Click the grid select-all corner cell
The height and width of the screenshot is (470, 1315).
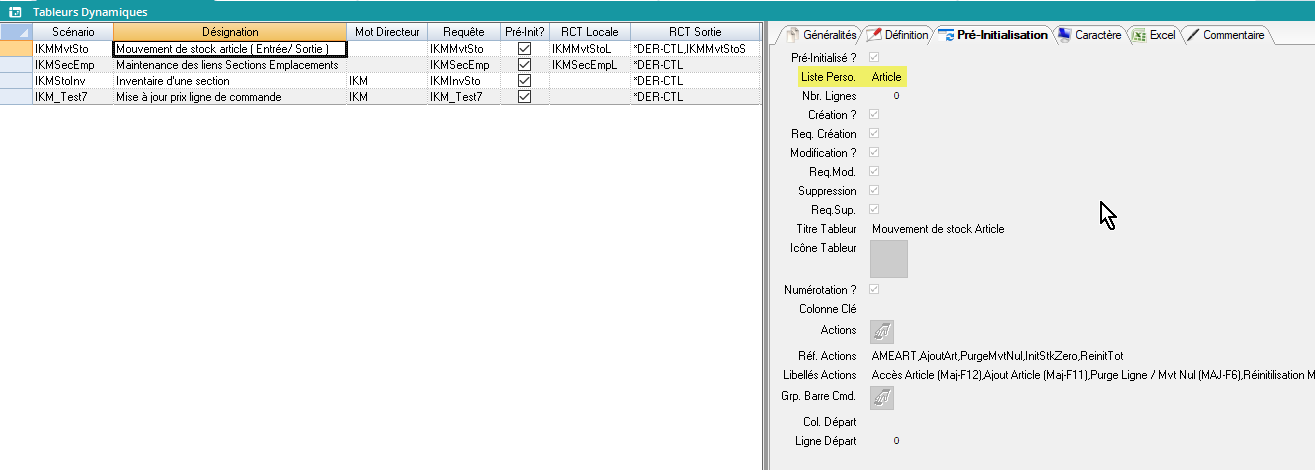16,32
